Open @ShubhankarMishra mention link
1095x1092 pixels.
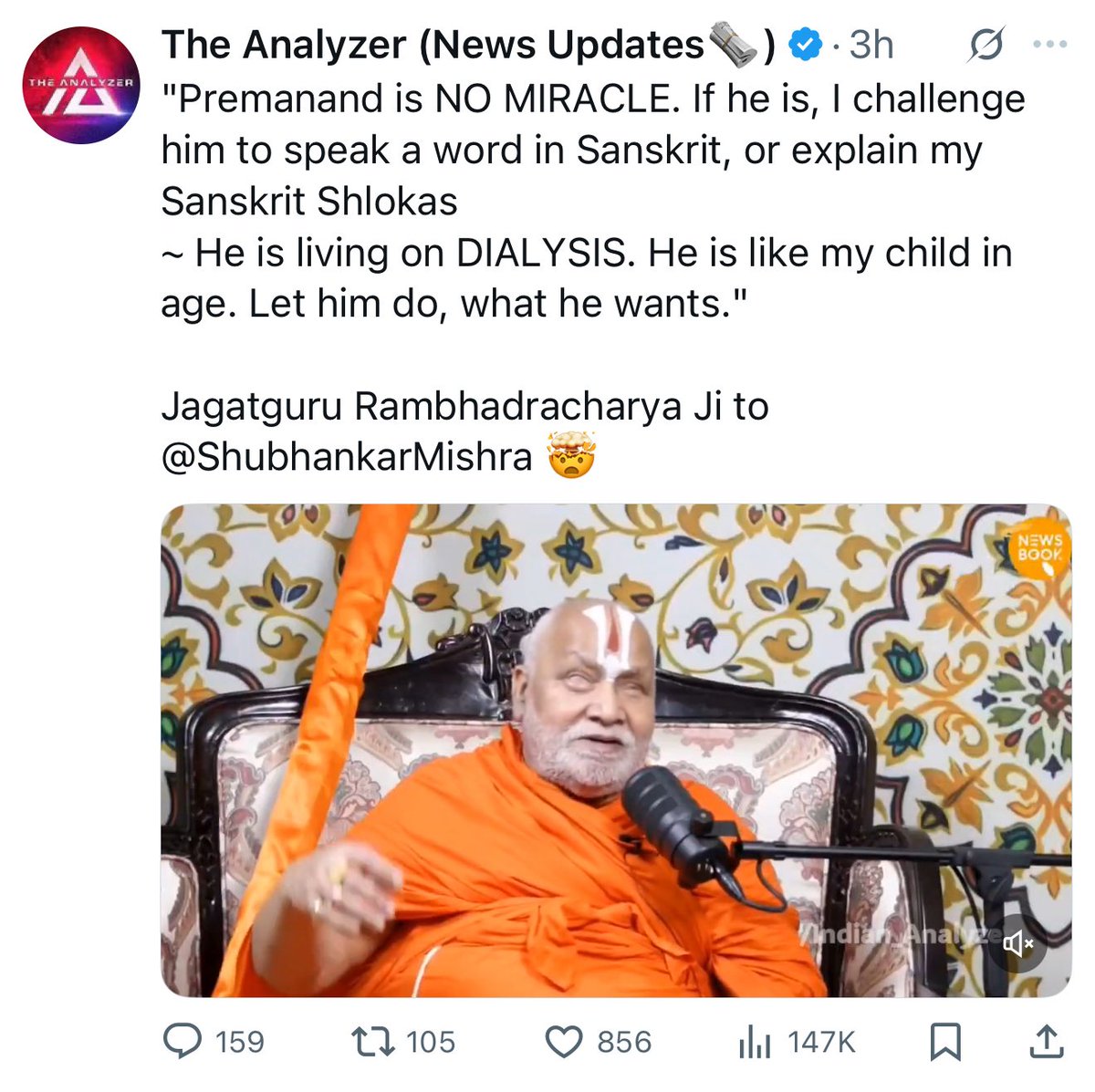point(347,457)
